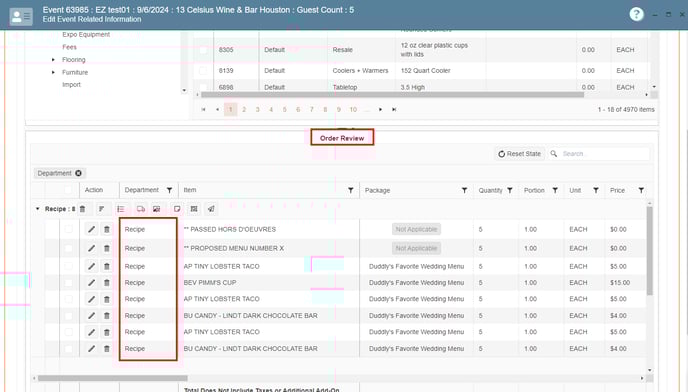
Task: Edit the last LINDT DARK CHOCOLATE BAR row
Action: coord(91,349)
